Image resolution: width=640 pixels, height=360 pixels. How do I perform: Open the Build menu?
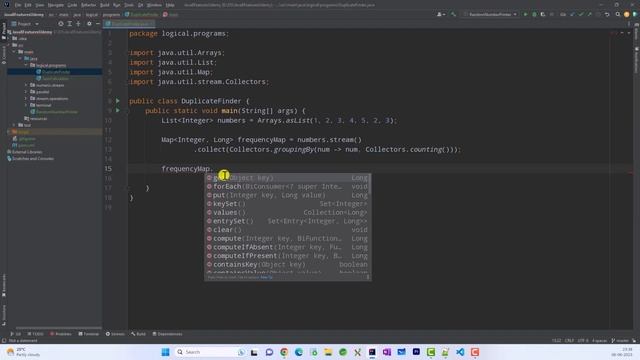click(105, 5)
